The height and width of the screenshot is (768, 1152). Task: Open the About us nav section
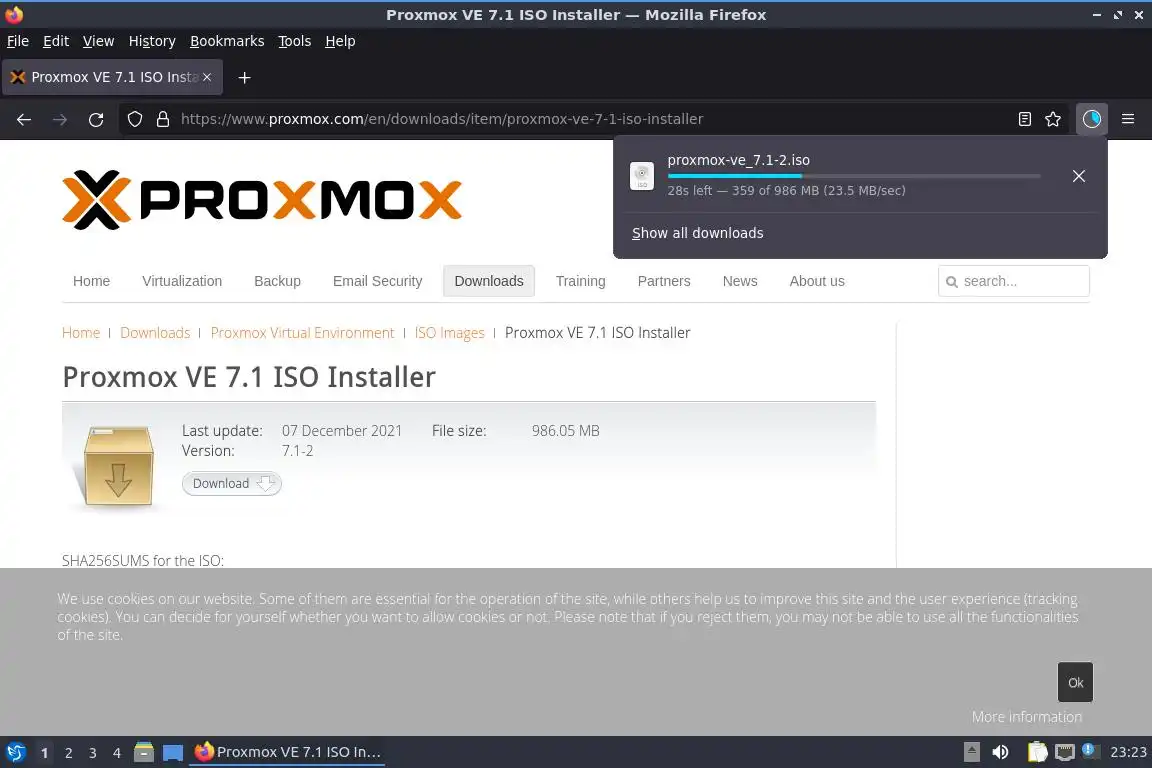point(817,281)
